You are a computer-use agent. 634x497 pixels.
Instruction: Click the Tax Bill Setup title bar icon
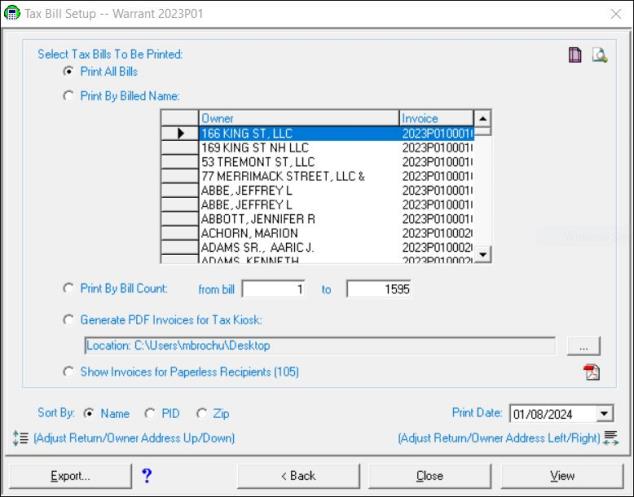coord(12,14)
